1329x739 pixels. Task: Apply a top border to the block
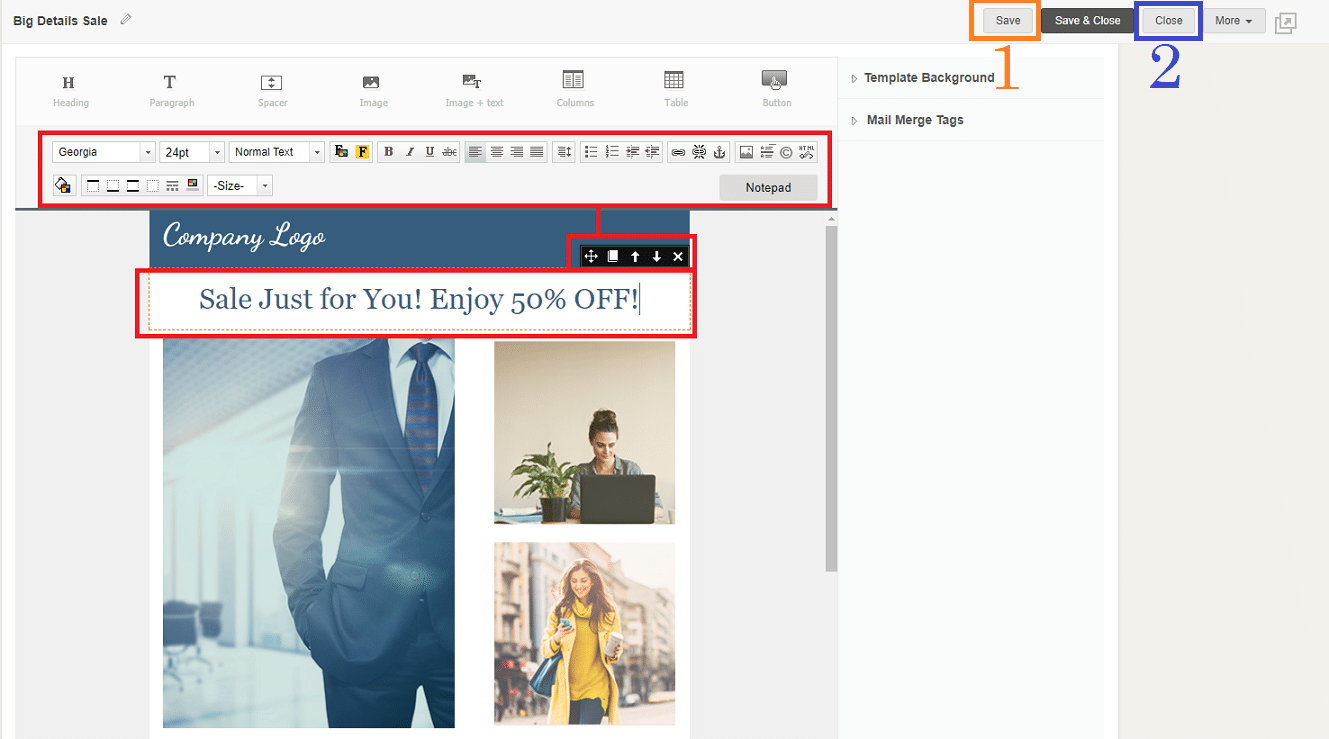(x=92, y=185)
